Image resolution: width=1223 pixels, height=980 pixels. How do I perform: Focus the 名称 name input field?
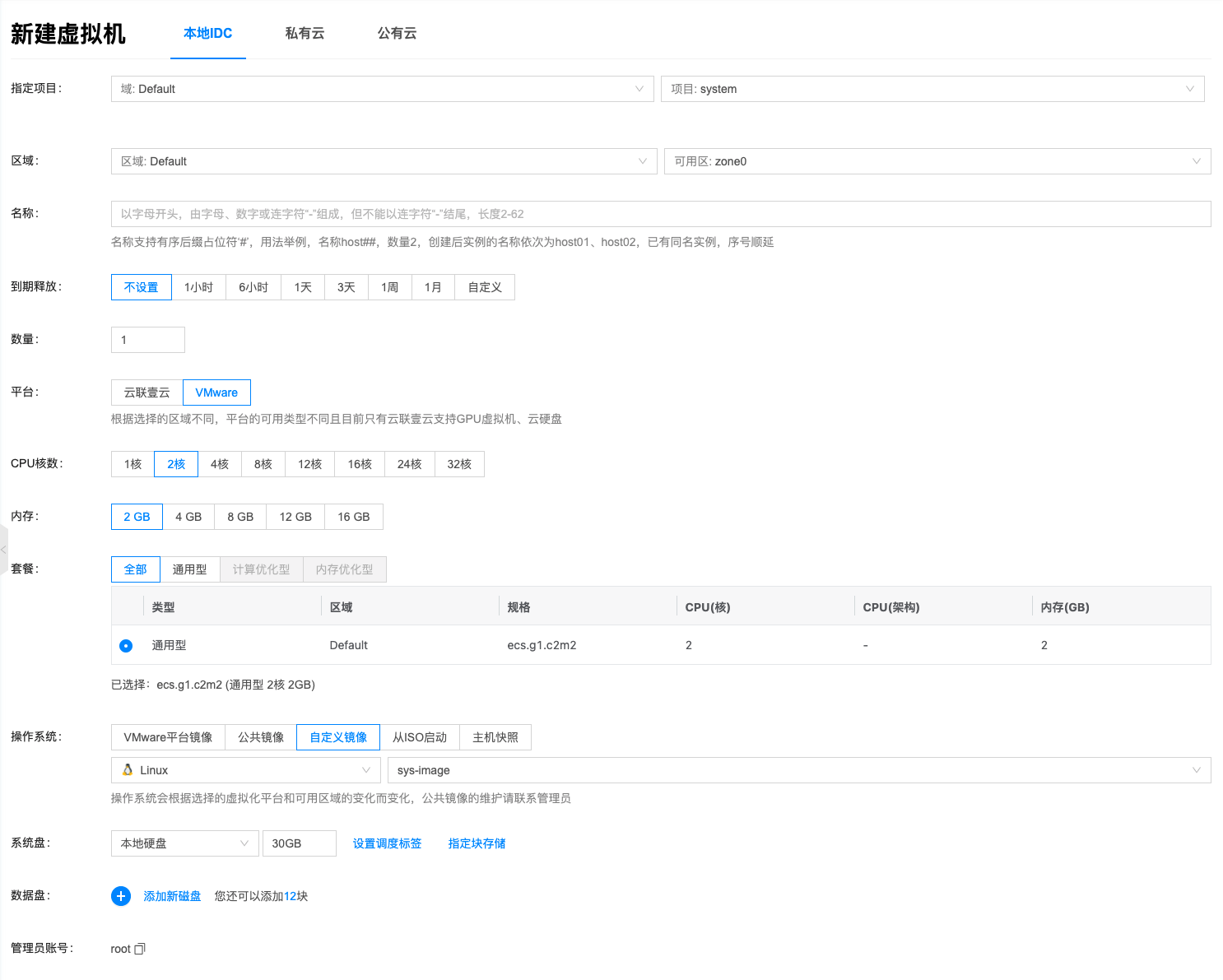[x=660, y=214]
